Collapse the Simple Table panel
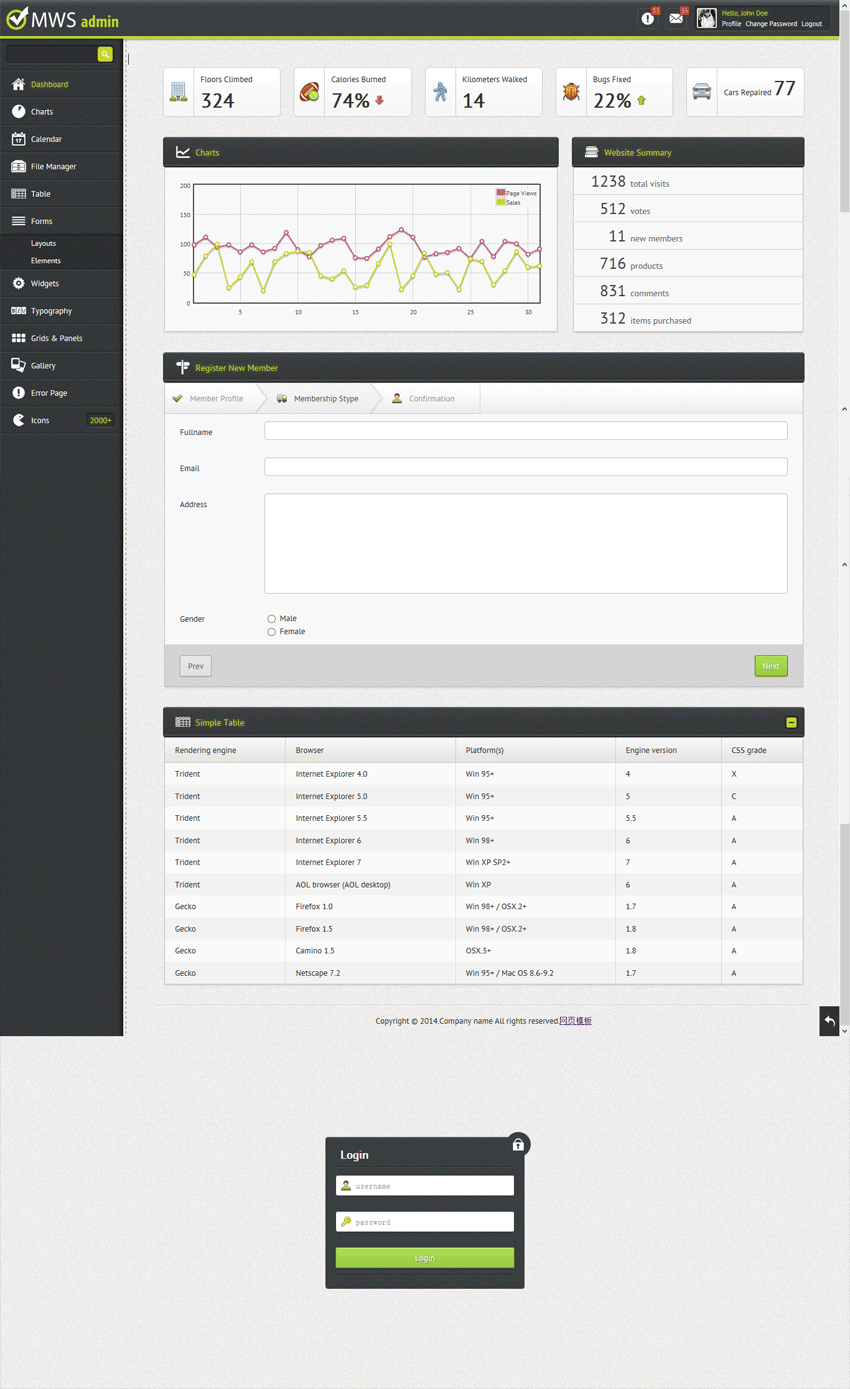 [x=791, y=722]
